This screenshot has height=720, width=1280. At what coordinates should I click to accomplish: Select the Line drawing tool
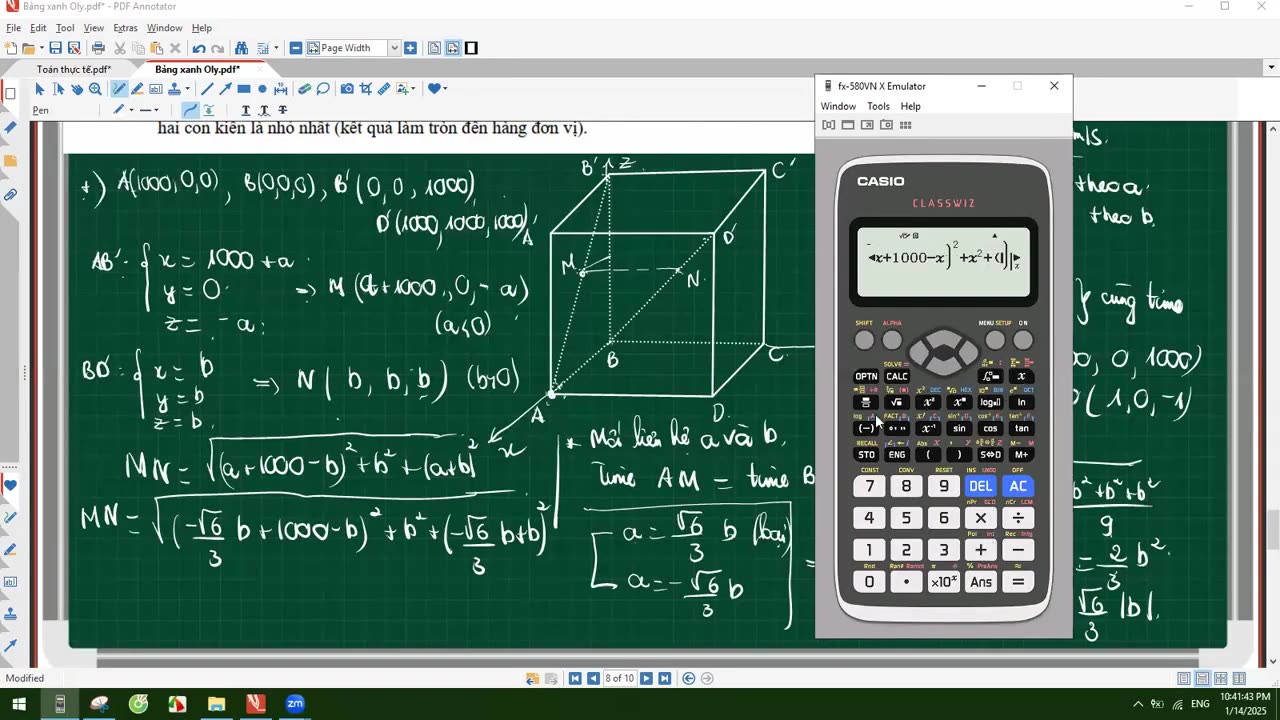click(207, 88)
